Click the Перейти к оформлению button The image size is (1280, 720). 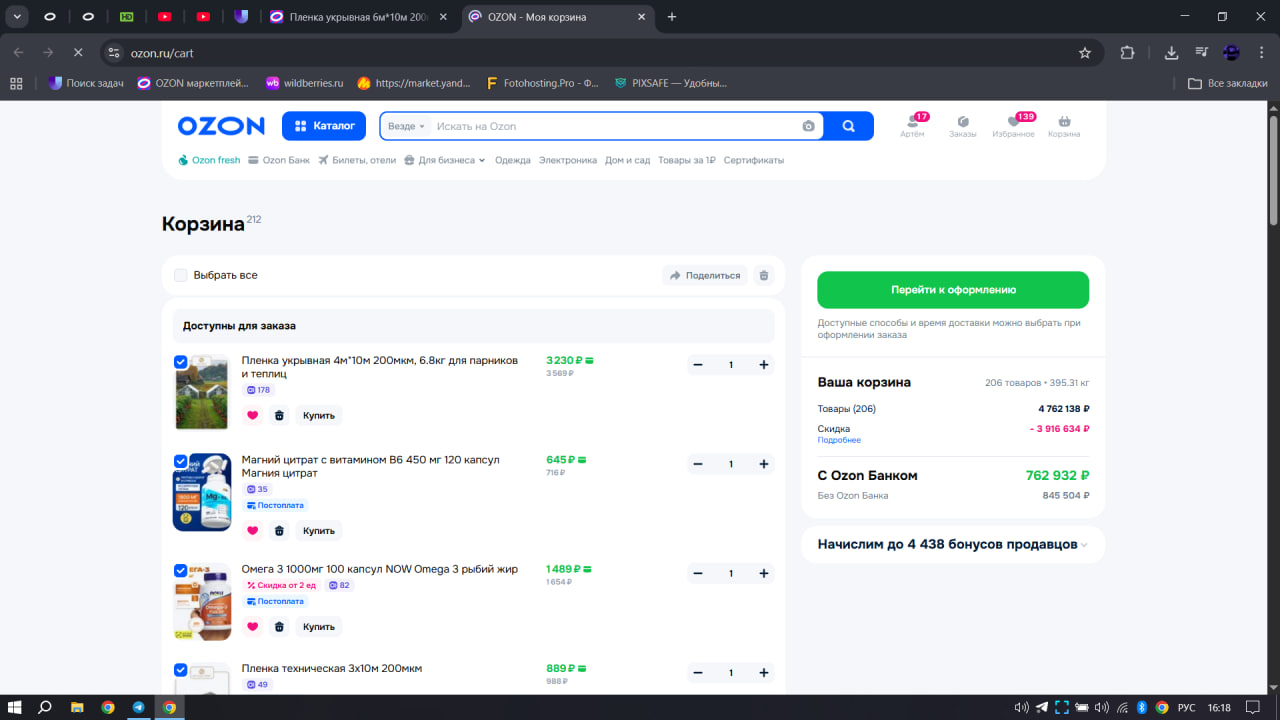(953, 290)
